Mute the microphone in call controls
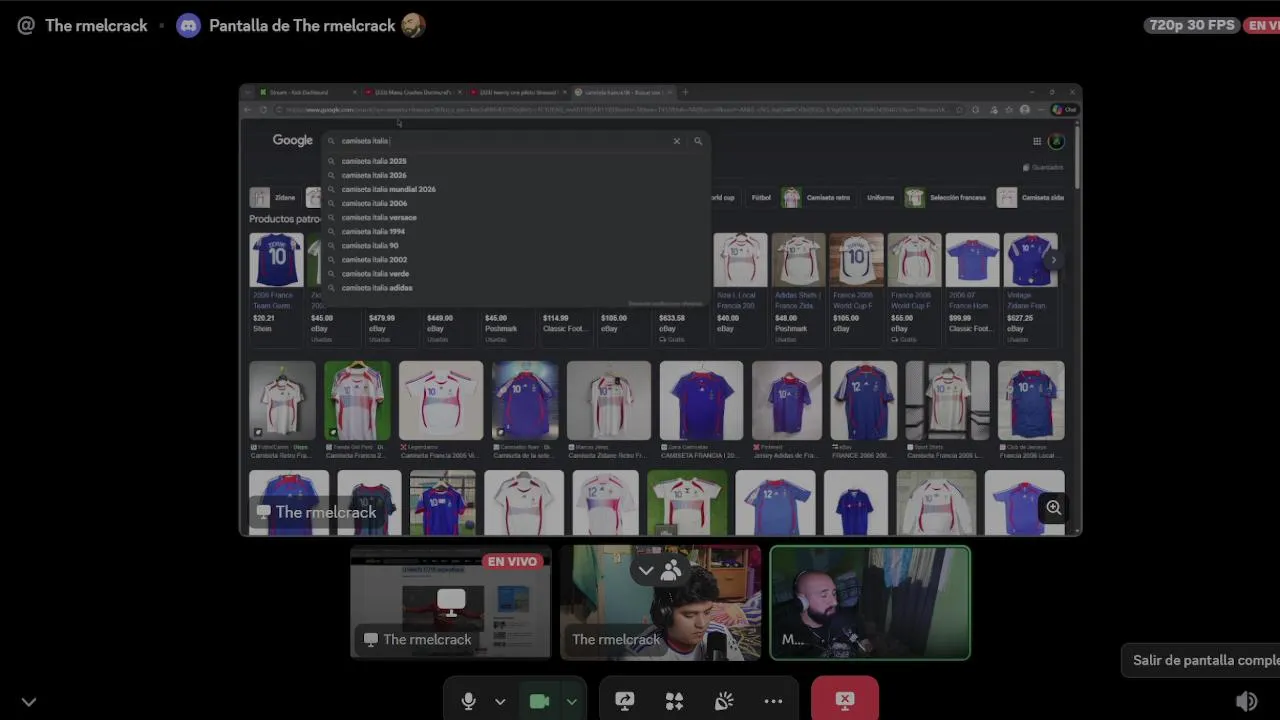The height and width of the screenshot is (720, 1280). [x=468, y=701]
